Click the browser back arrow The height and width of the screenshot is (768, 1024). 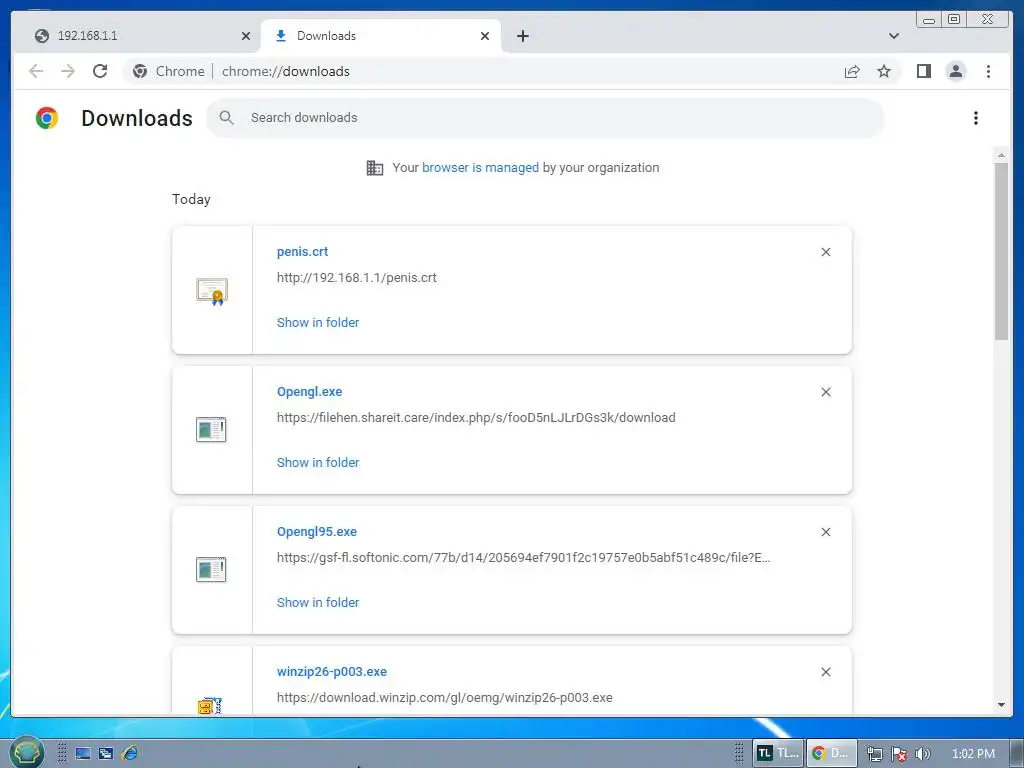(x=36, y=71)
